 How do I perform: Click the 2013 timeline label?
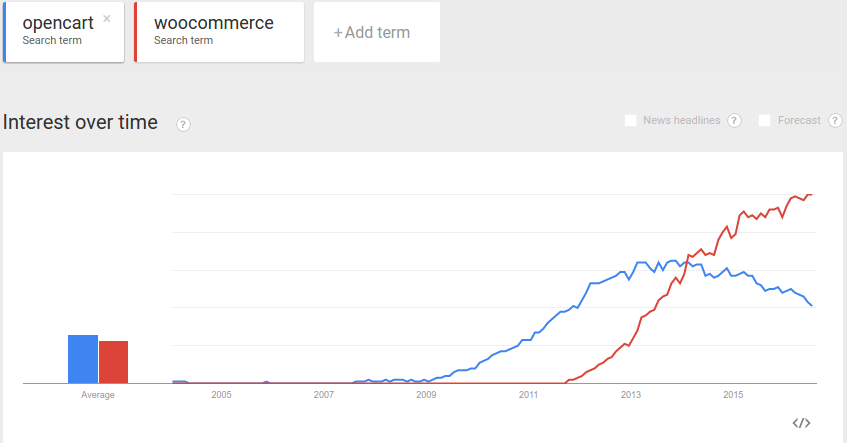point(631,395)
